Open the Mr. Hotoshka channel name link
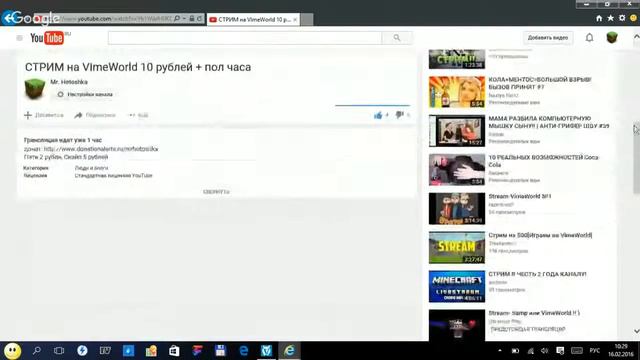The image size is (640, 360). pyautogui.click(x=69, y=82)
